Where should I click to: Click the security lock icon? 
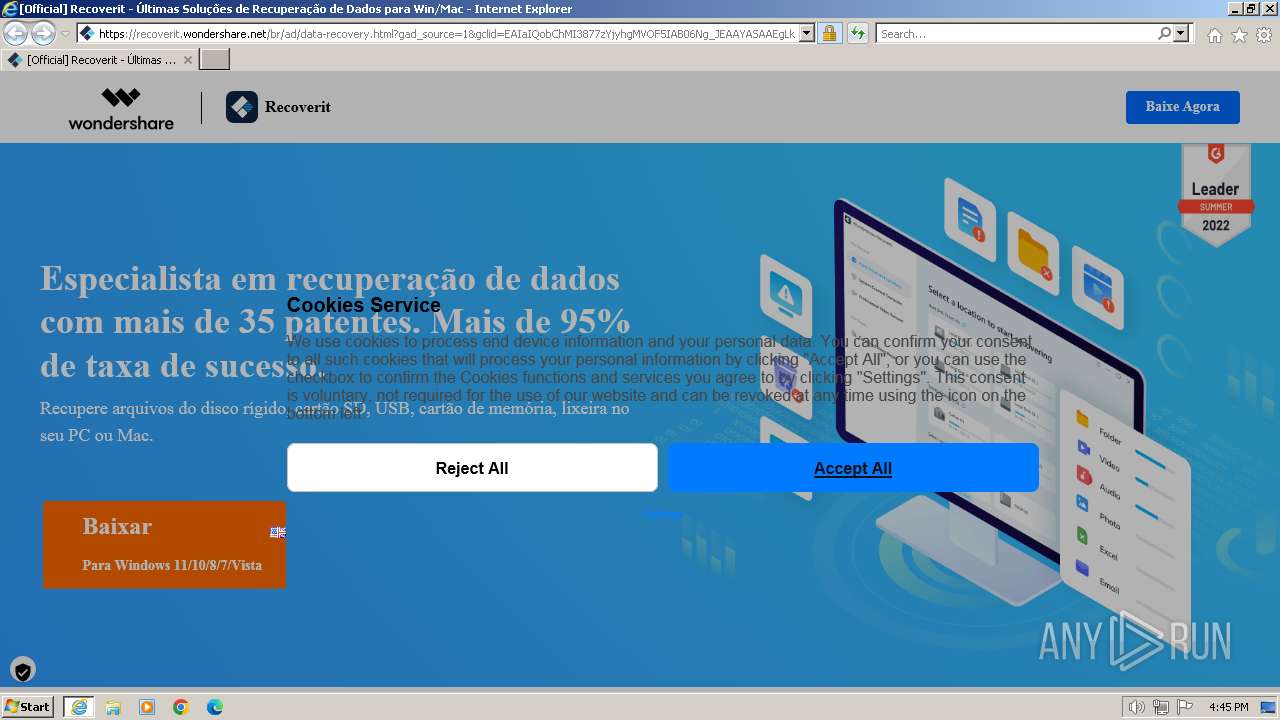(x=829, y=34)
